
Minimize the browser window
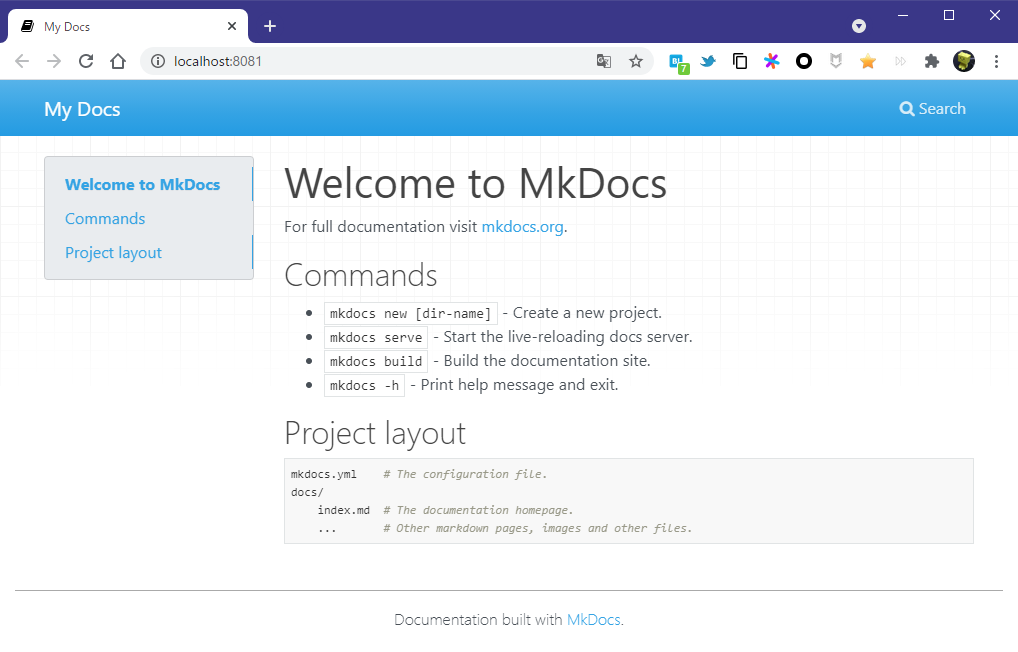tap(902, 15)
